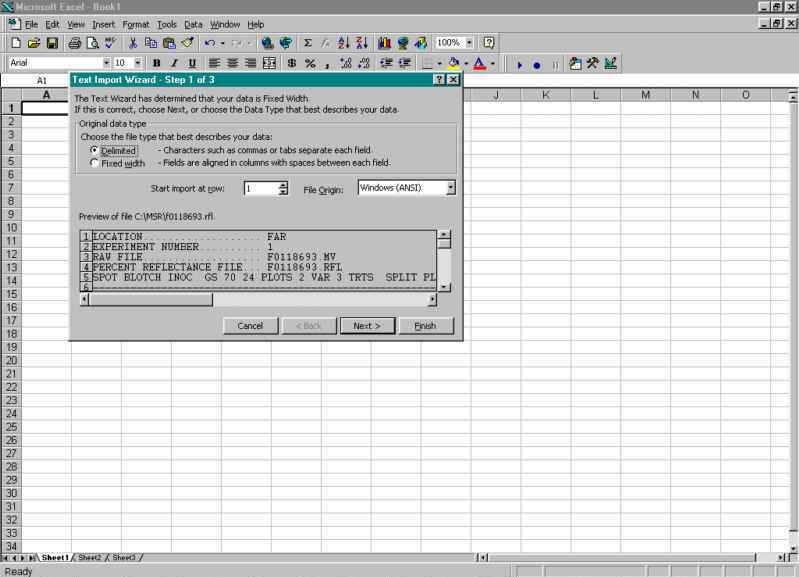799x577 pixels.
Task: Click the Finish button
Action: pos(425,326)
